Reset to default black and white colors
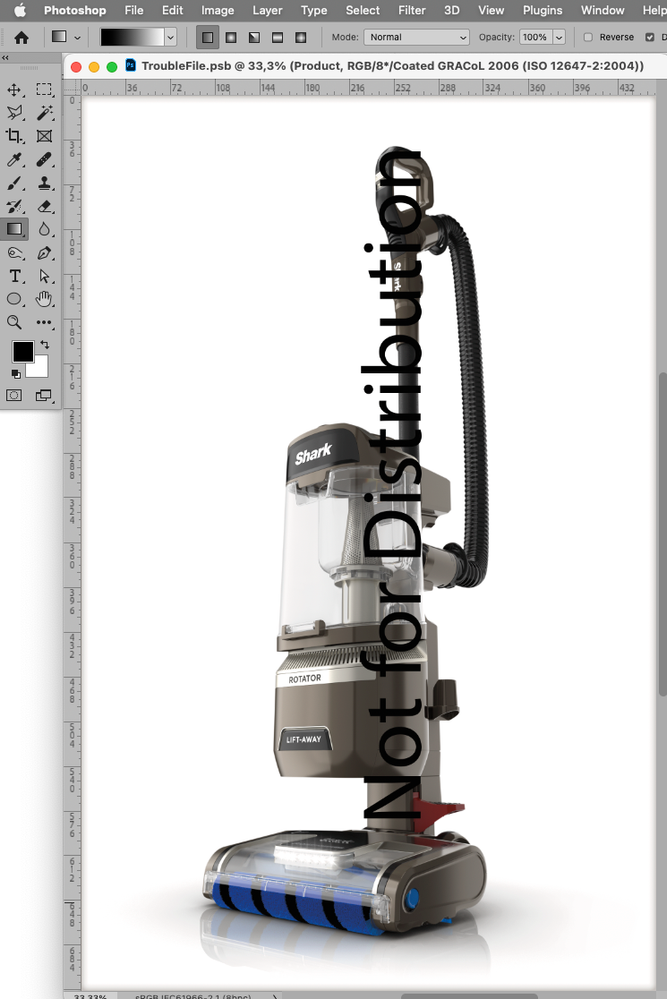667x999 pixels. coord(15,374)
